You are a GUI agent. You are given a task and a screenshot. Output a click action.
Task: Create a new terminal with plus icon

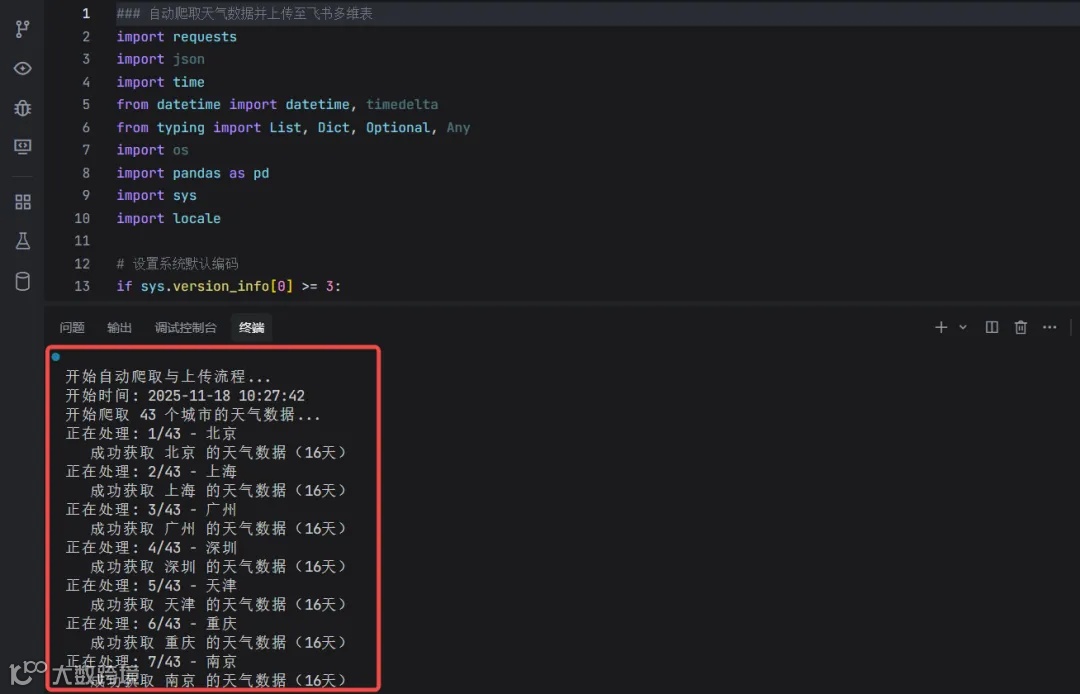(x=941, y=327)
